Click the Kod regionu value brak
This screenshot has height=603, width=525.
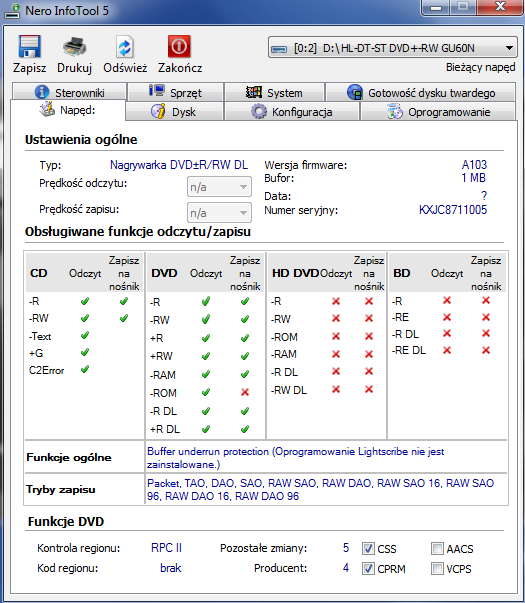pyautogui.click(x=171, y=568)
